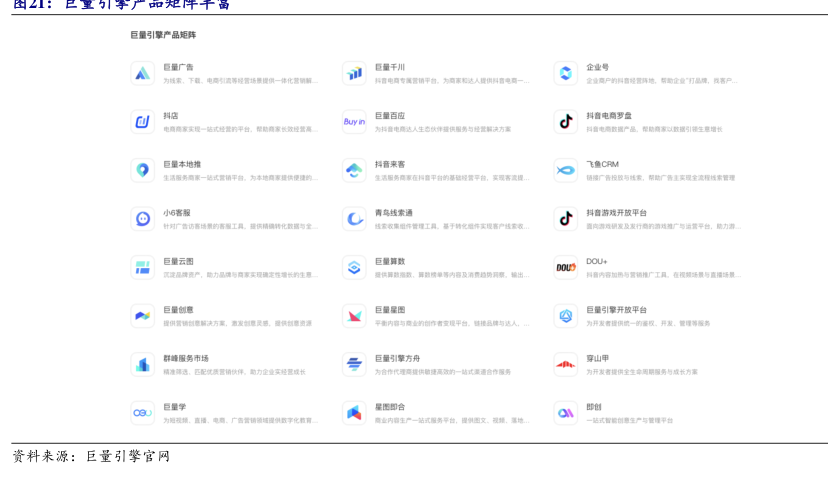The image size is (828, 478).
Task: Select the 小6客服 robot face icon
Action: (142, 218)
